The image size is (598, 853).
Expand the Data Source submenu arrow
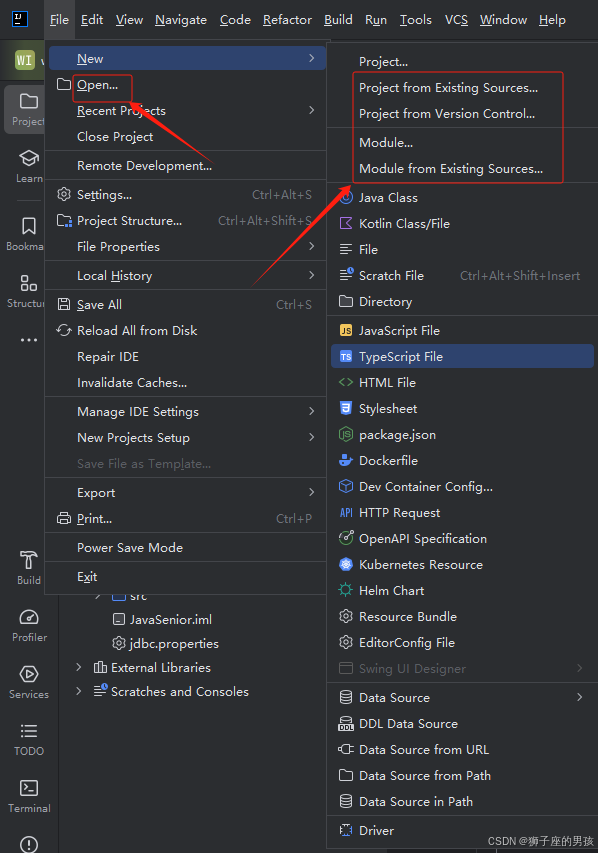coord(579,697)
